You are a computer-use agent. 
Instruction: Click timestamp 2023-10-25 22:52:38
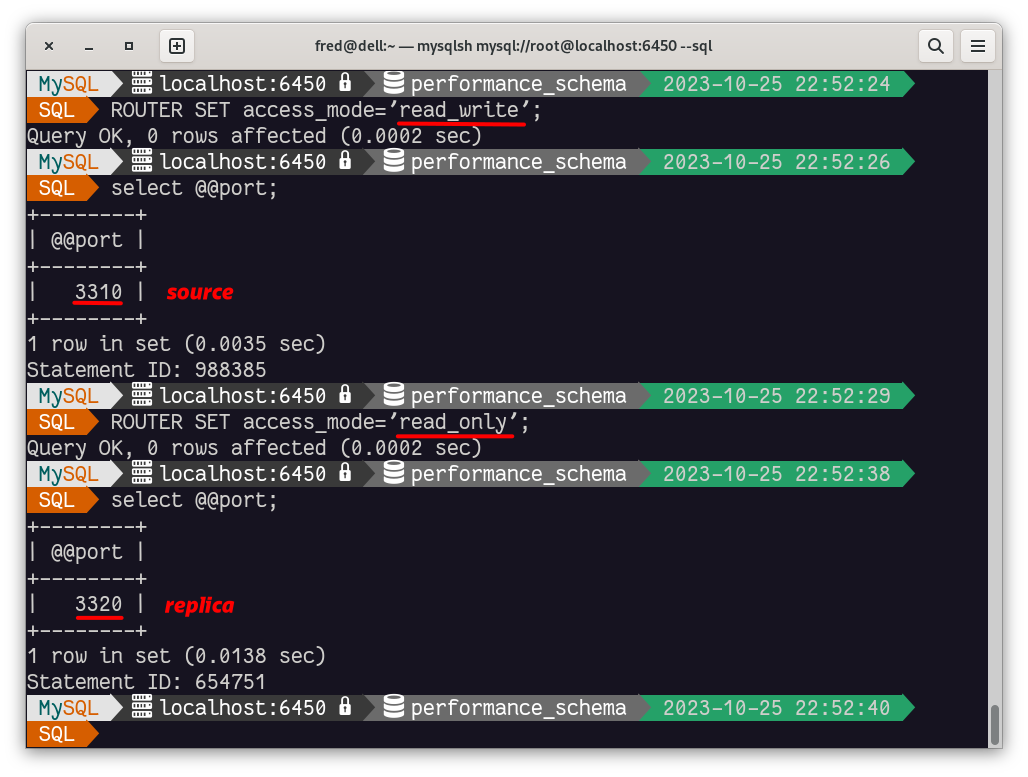(776, 474)
